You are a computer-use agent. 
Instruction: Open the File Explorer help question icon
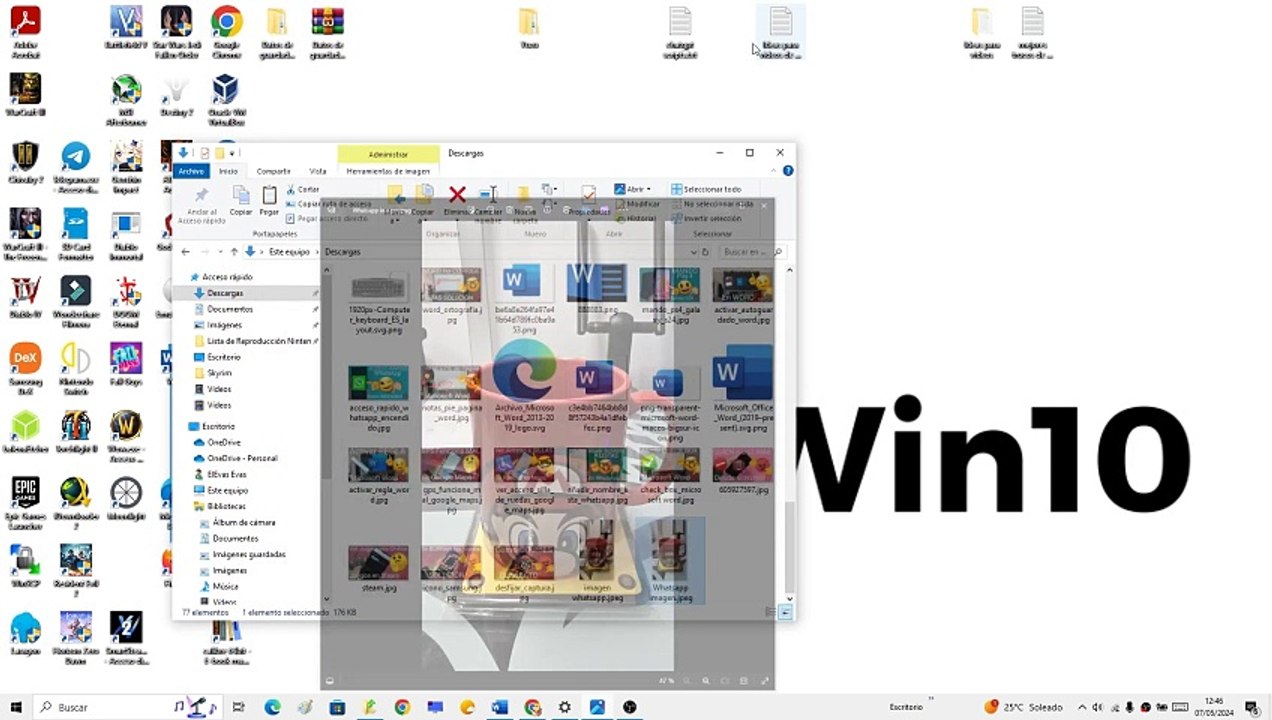pos(788,171)
